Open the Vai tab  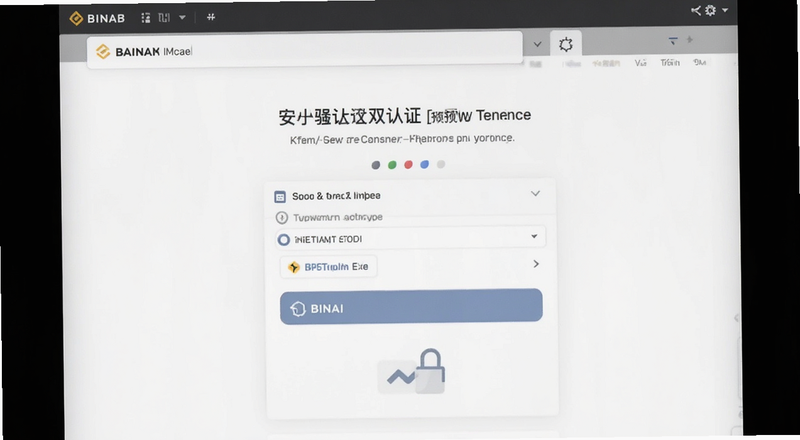640,63
